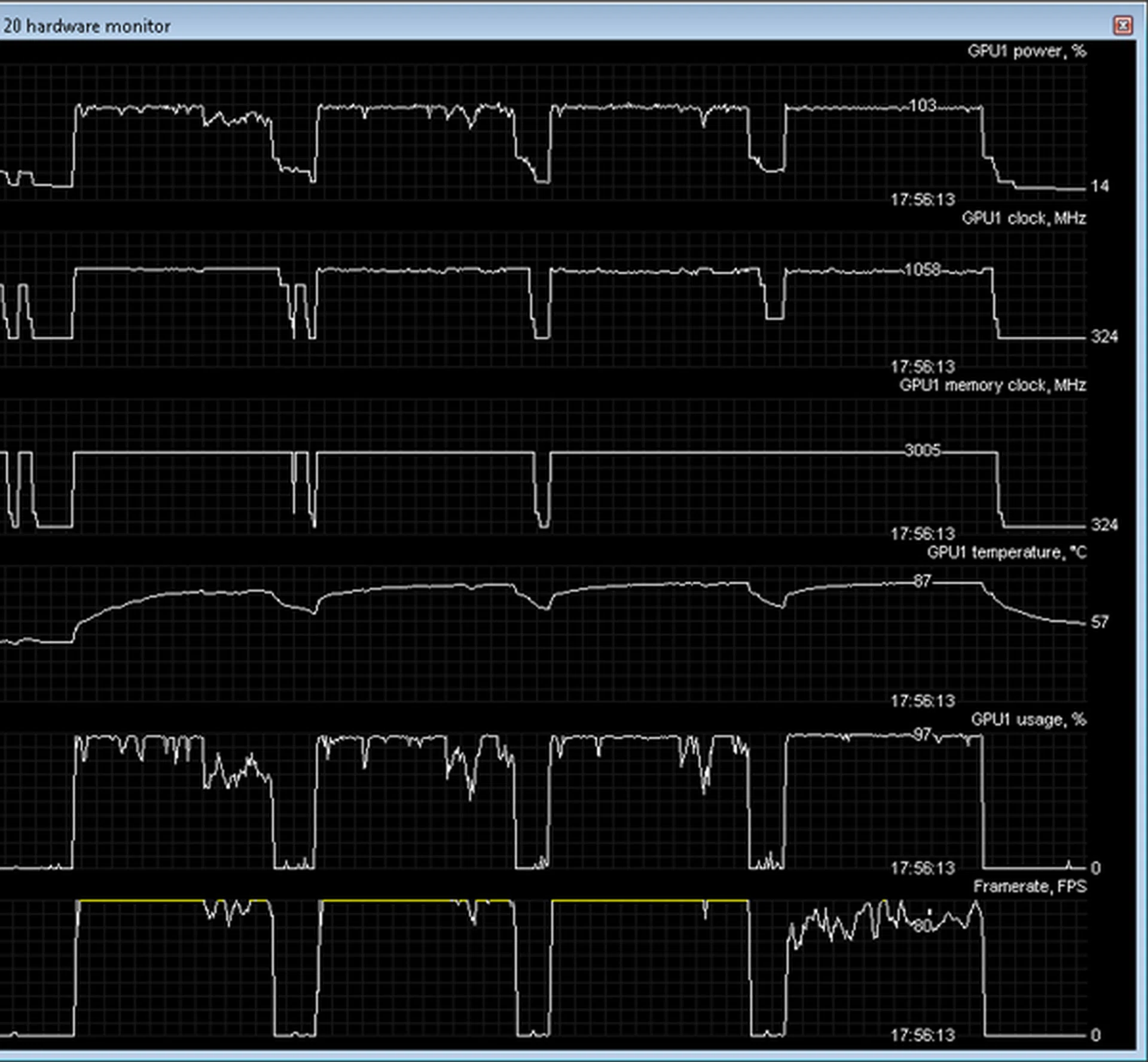
Task: Click the 87 marker on the temperature graph
Action: click(922, 581)
